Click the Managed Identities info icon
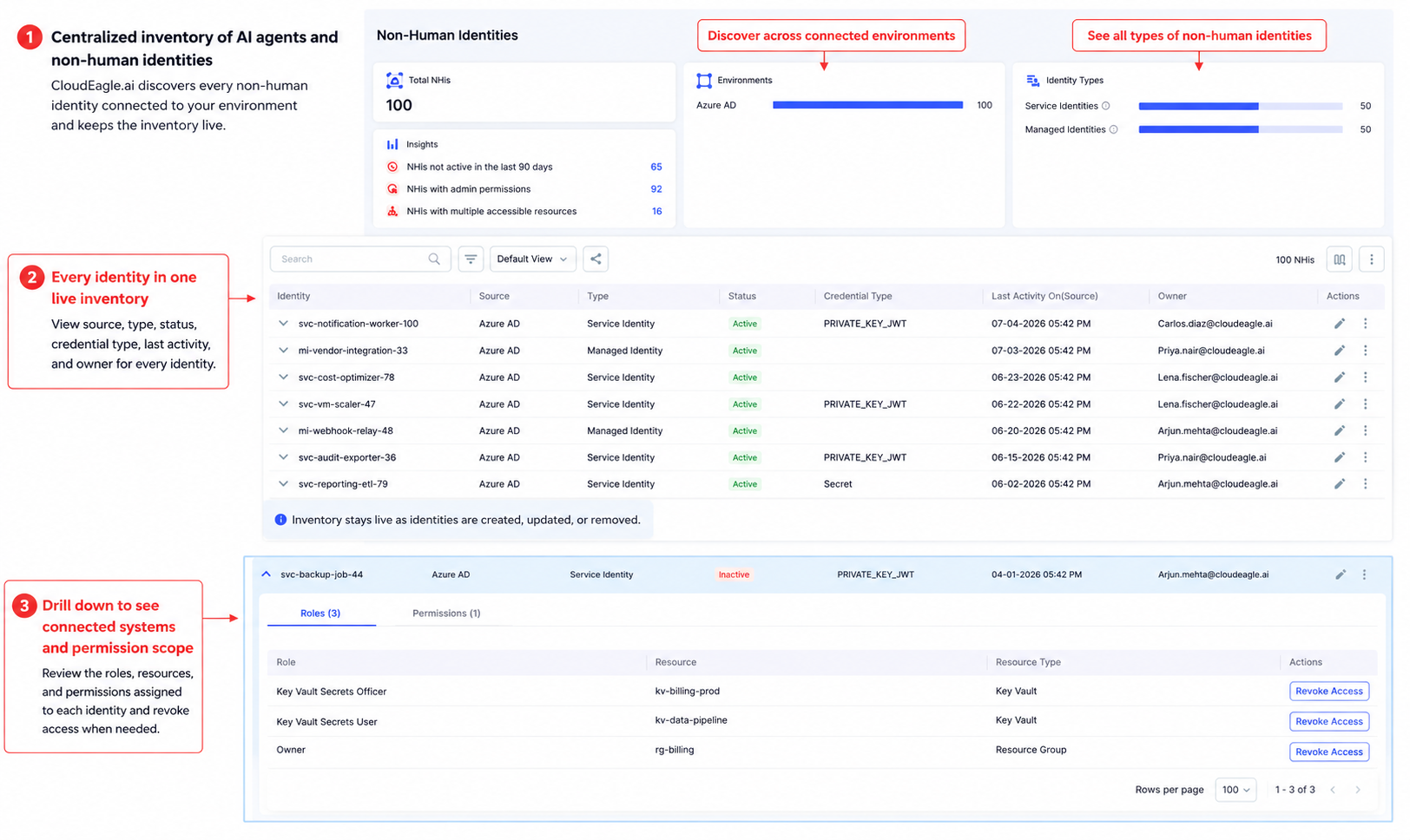This screenshot has width=1410, height=840. 1113,129
